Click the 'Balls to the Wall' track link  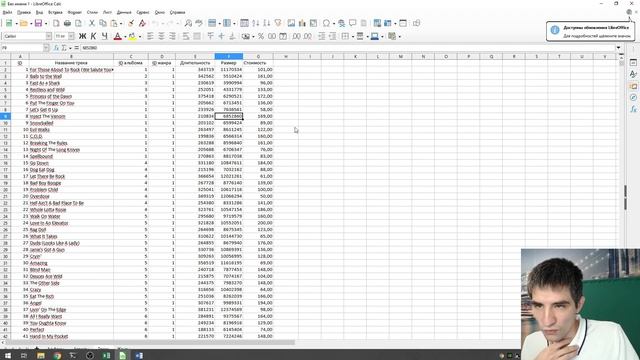point(46,76)
